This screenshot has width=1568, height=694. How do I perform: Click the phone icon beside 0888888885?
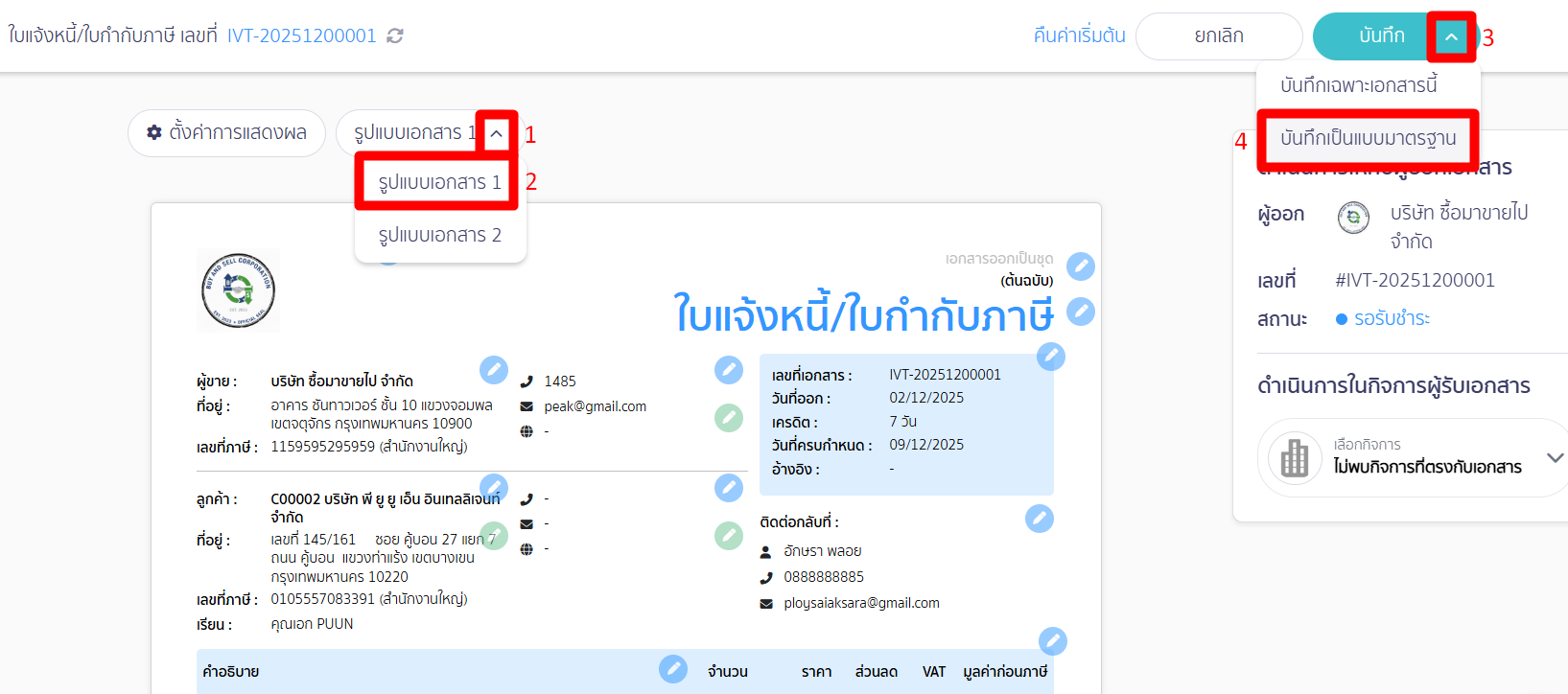coord(766,577)
